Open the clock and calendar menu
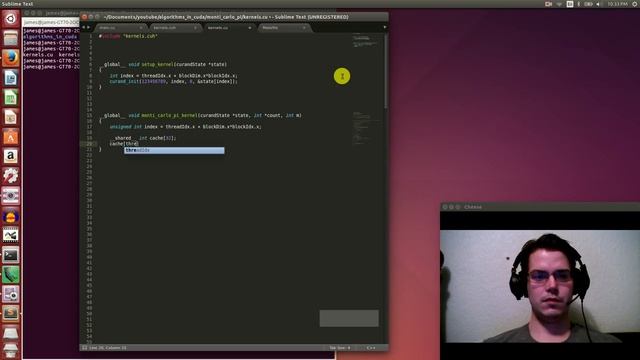The width and height of the screenshot is (640, 360). pos(617,4)
